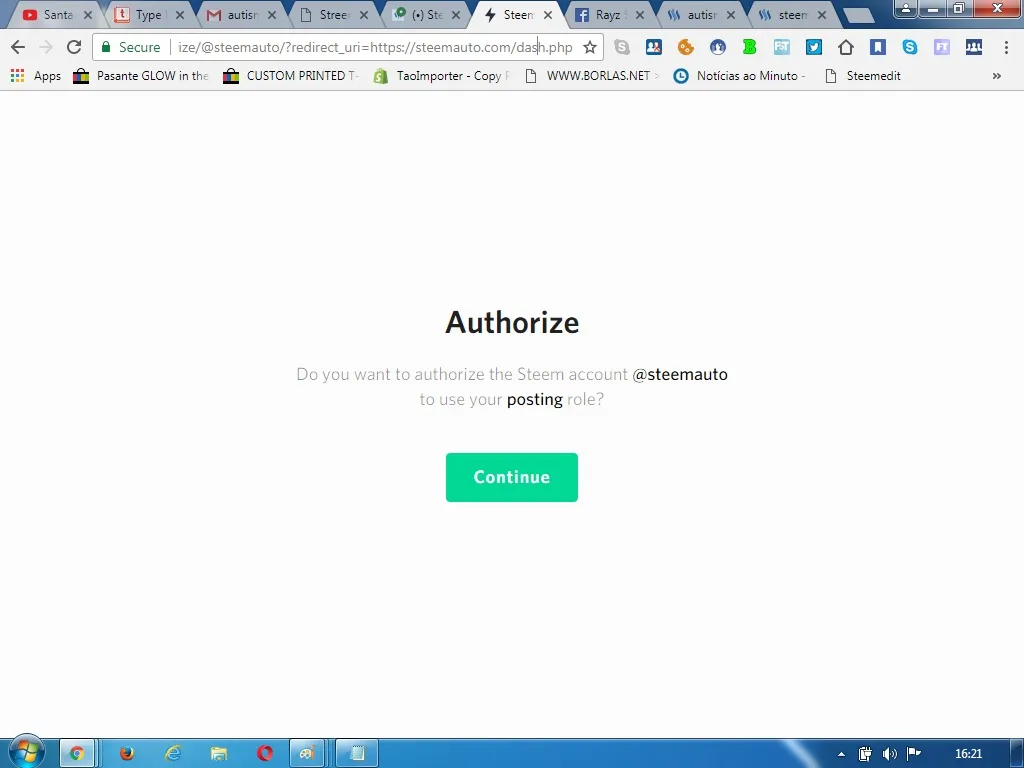Click the orange cookie extension icon
The height and width of the screenshot is (768, 1024).
pyautogui.click(x=685, y=47)
